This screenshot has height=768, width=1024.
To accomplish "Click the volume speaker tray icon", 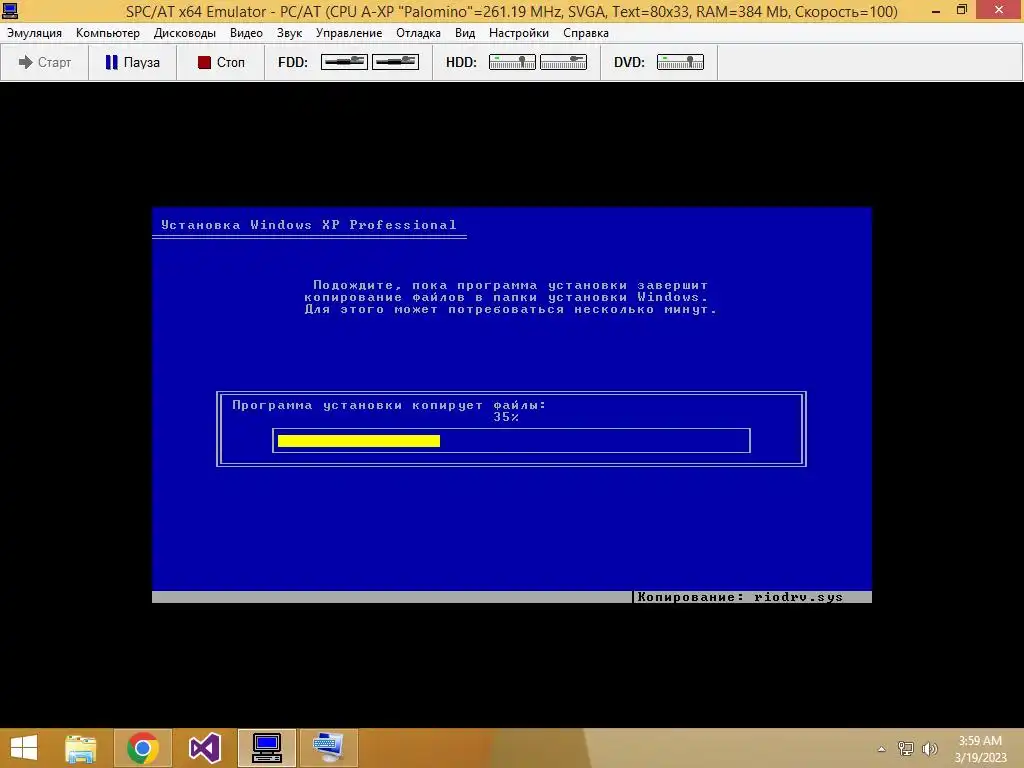I will tap(930, 748).
